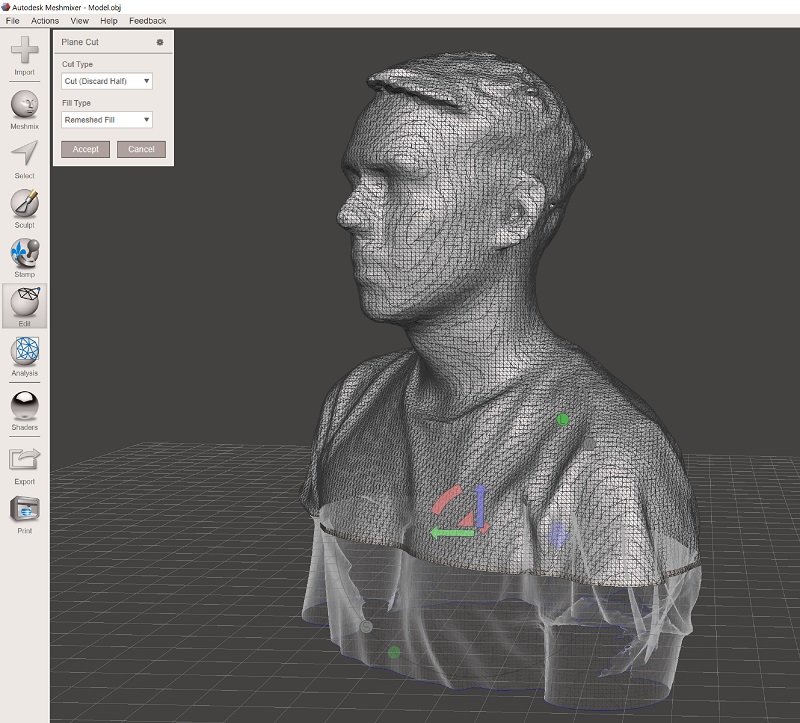Click the thick blue plane-flip arrow
800x723 pixels.
pos(557,535)
